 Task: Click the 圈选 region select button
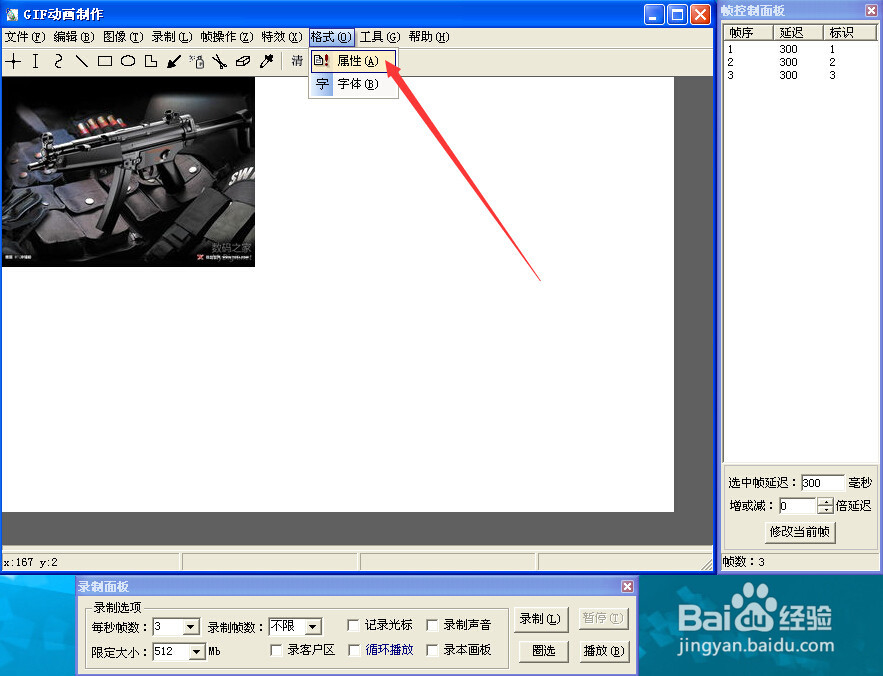(x=543, y=651)
